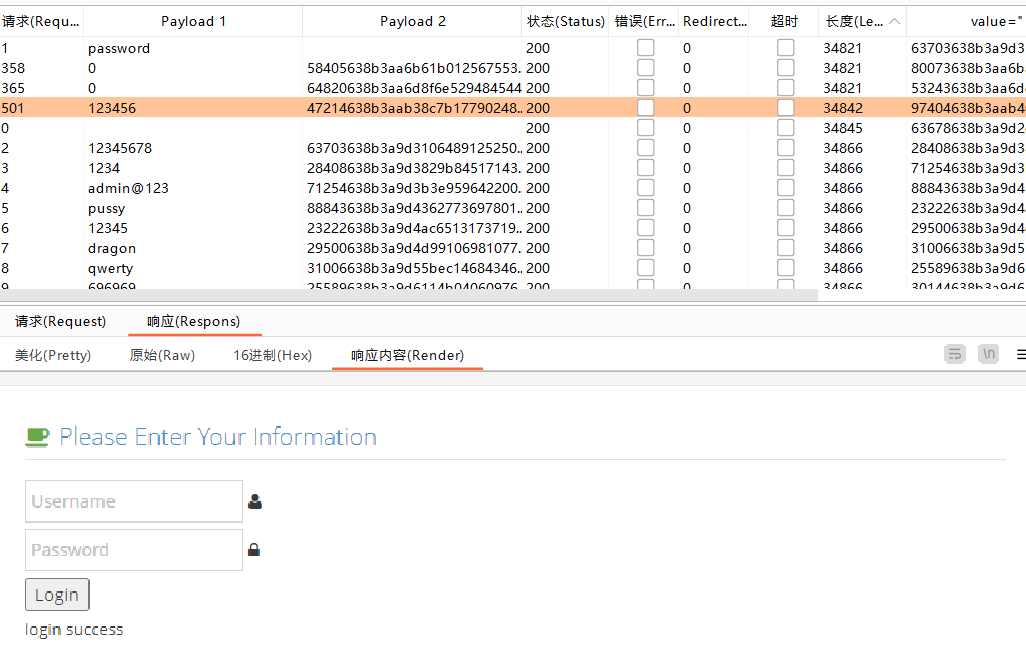Click the lock icon beside Password field
1026x648 pixels.
pyautogui.click(x=254, y=550)
